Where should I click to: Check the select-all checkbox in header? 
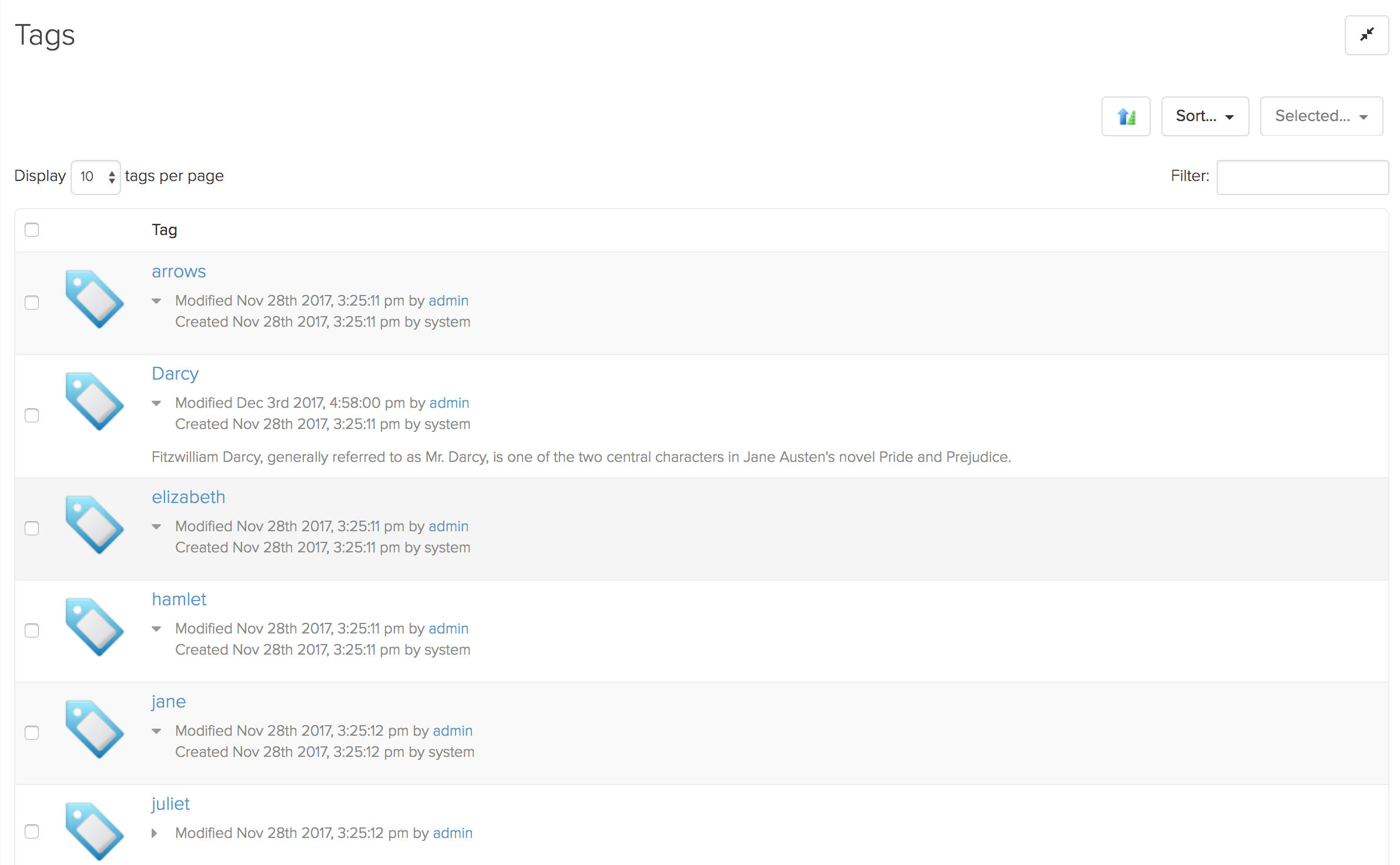32,230
